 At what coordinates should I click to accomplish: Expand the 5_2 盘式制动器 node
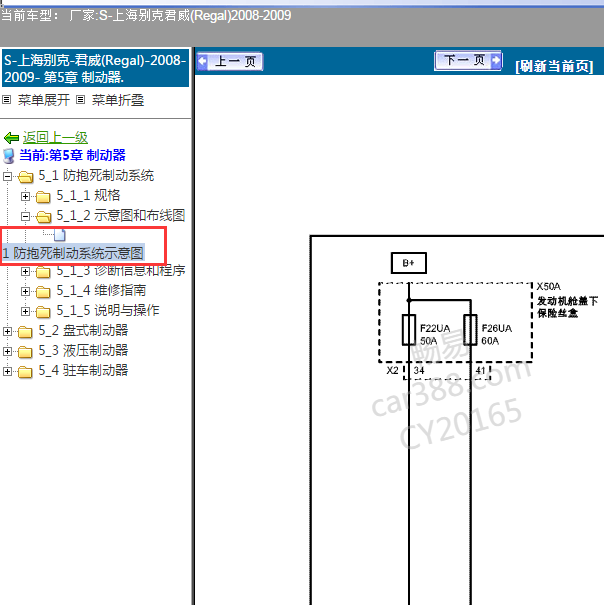(x=7, y=331)
